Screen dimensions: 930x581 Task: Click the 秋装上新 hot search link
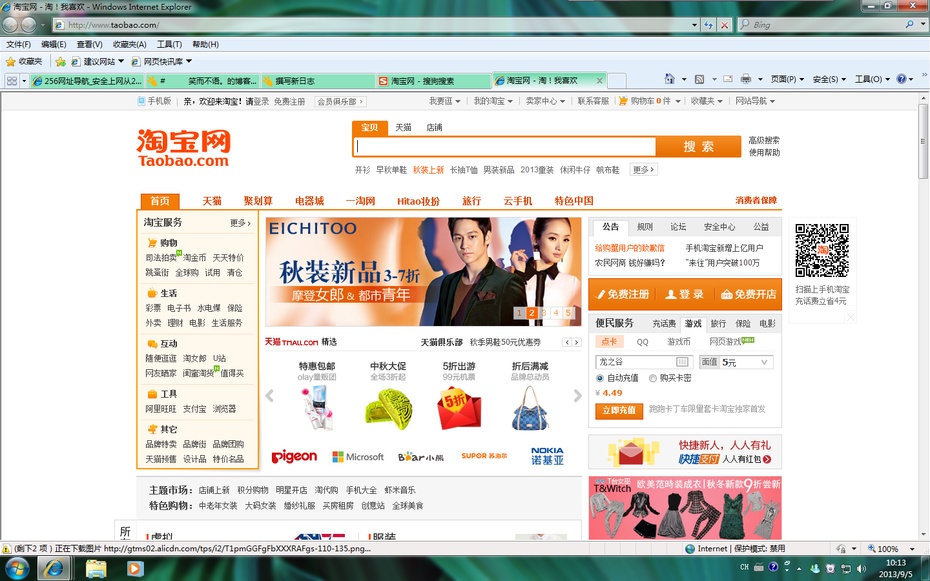coord(428,170)
